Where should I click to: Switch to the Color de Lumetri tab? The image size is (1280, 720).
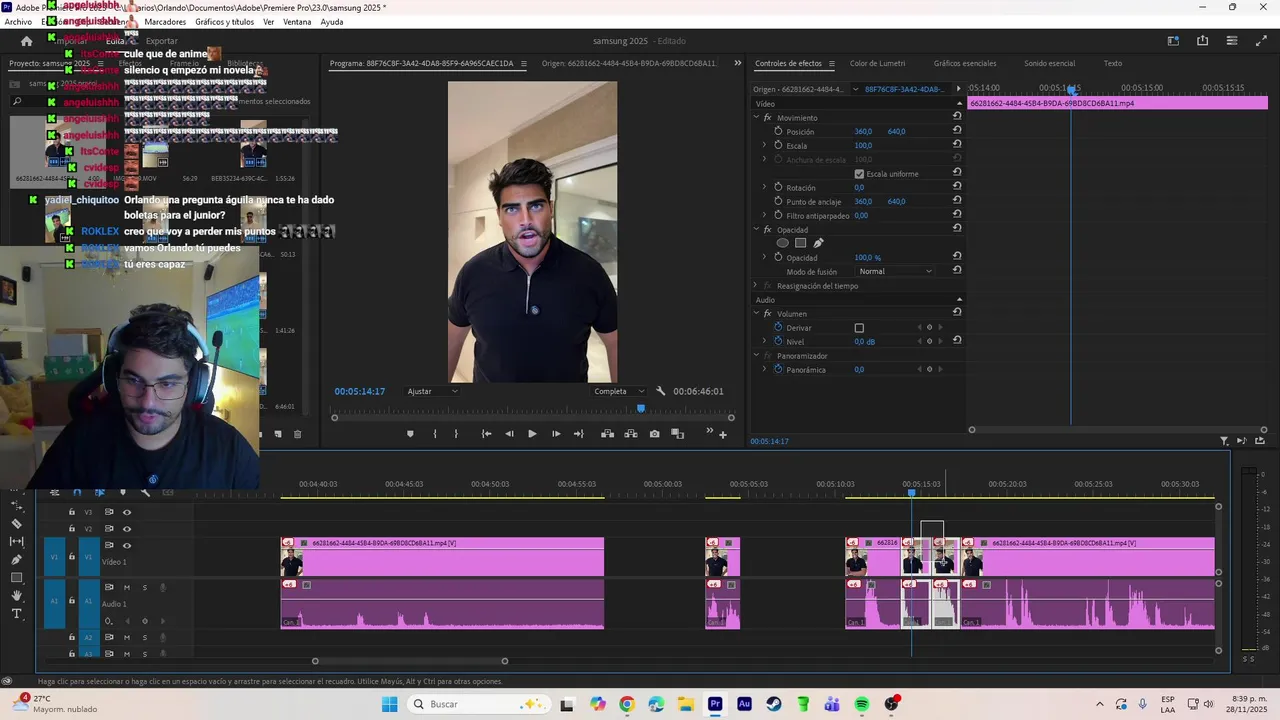pos(877,63)
